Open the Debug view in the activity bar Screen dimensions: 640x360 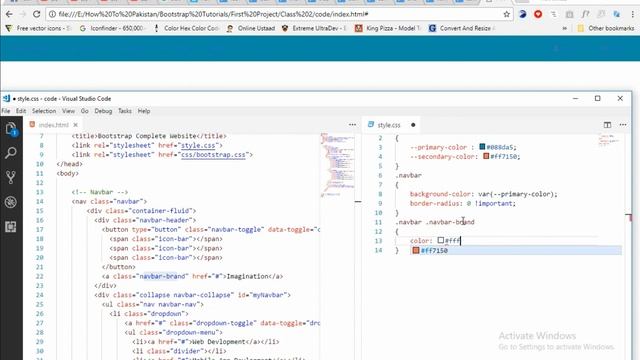coord(11,202)
